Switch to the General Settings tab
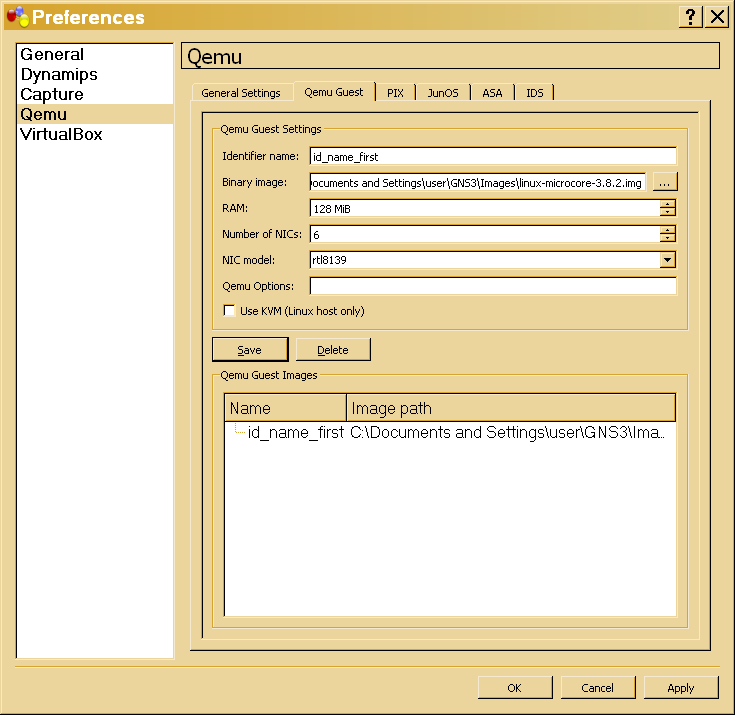This screenshot has width=735, height=715. tap(241, 93)
